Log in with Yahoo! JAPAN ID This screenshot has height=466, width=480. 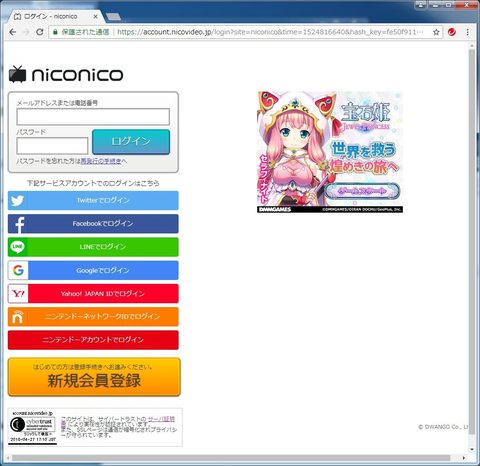[93, 294]
